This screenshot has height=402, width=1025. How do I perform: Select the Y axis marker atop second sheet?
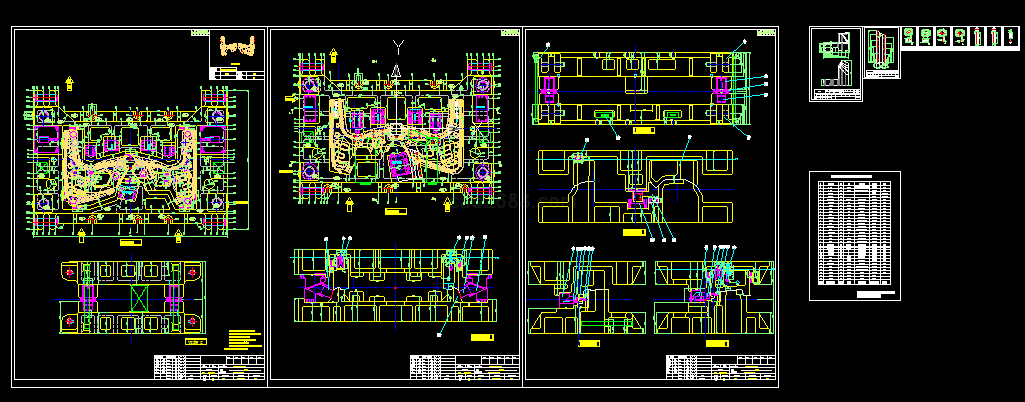399,46
